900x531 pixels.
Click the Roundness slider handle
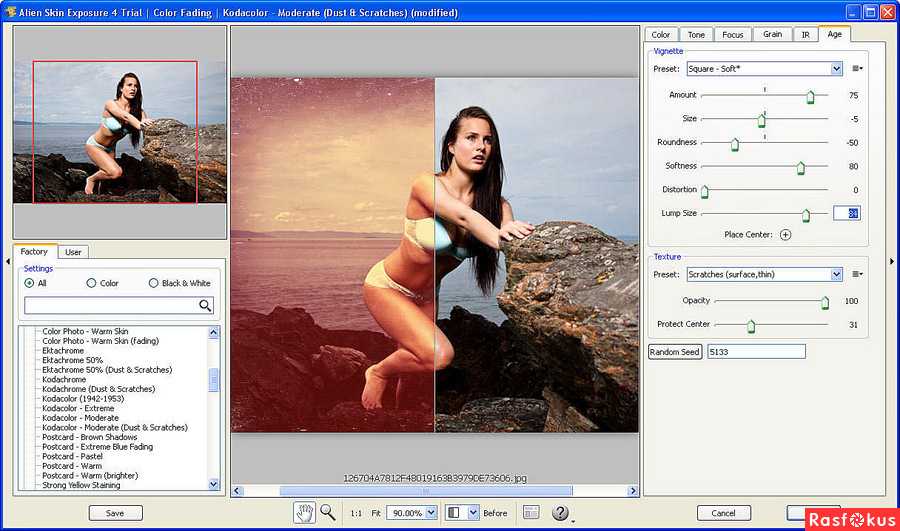pos(735,144)
